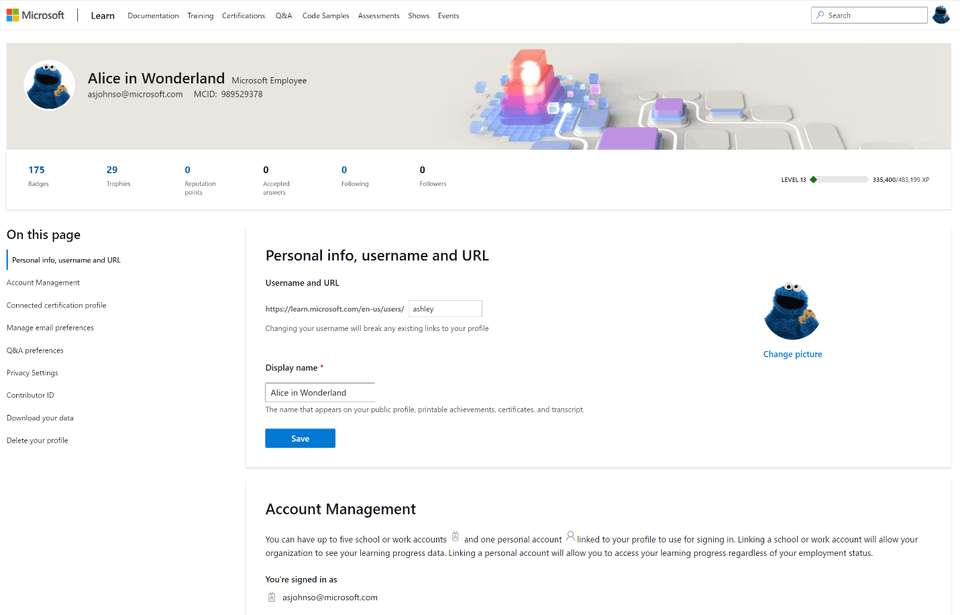Image resolution: width=960 pixels, height=615 pixels.
Task: Open Code Samples in the navigation
Action: click(x=326, y=15)
